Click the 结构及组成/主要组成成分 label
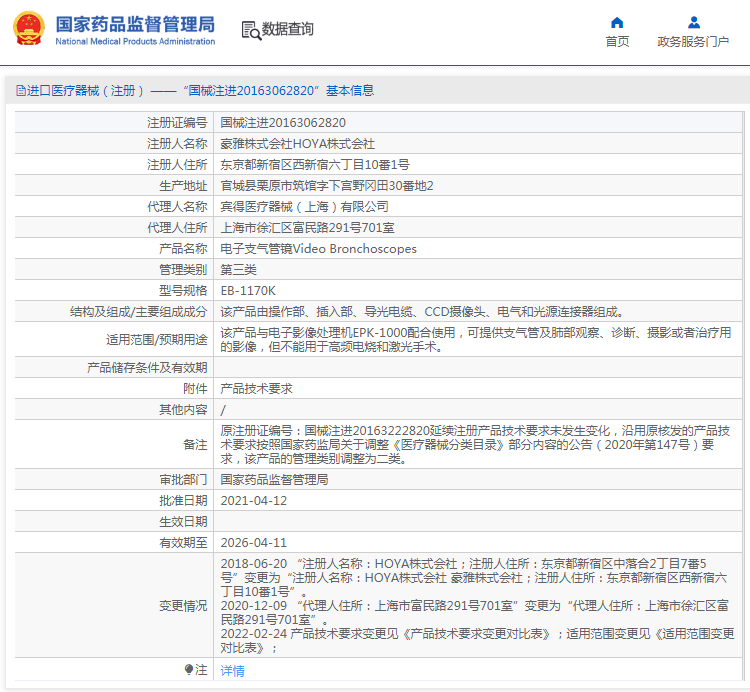This screenshot has height=692, width=750. click(x=139, y=312)
